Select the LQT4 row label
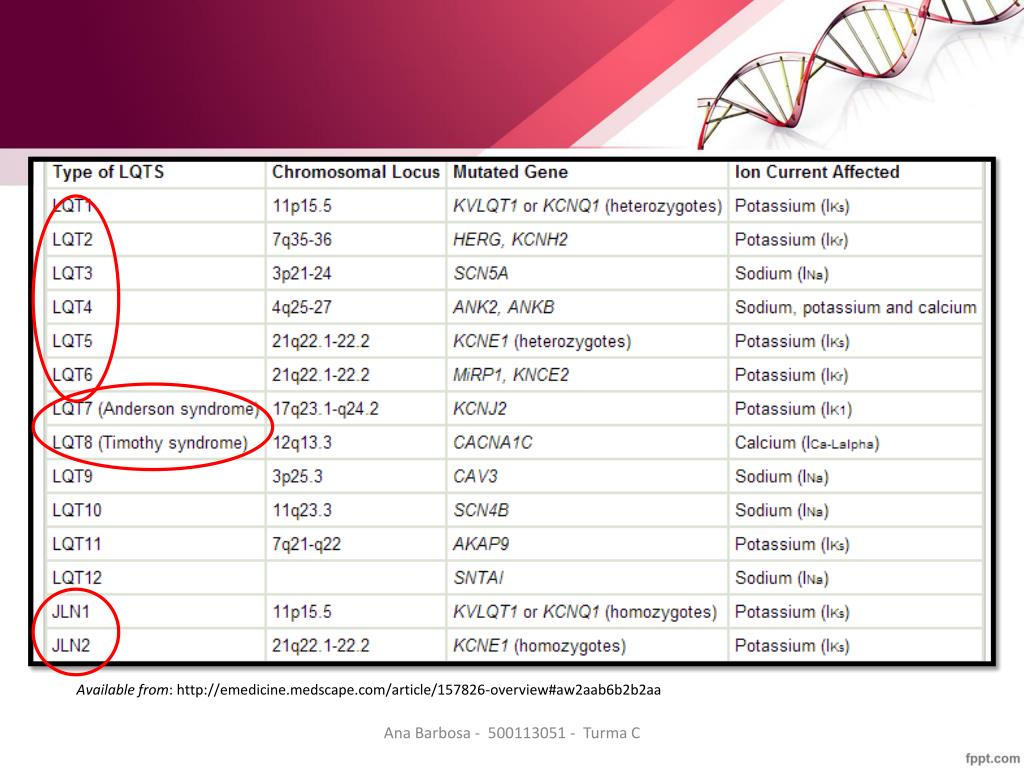1024x768 pixels. [72, 308]
